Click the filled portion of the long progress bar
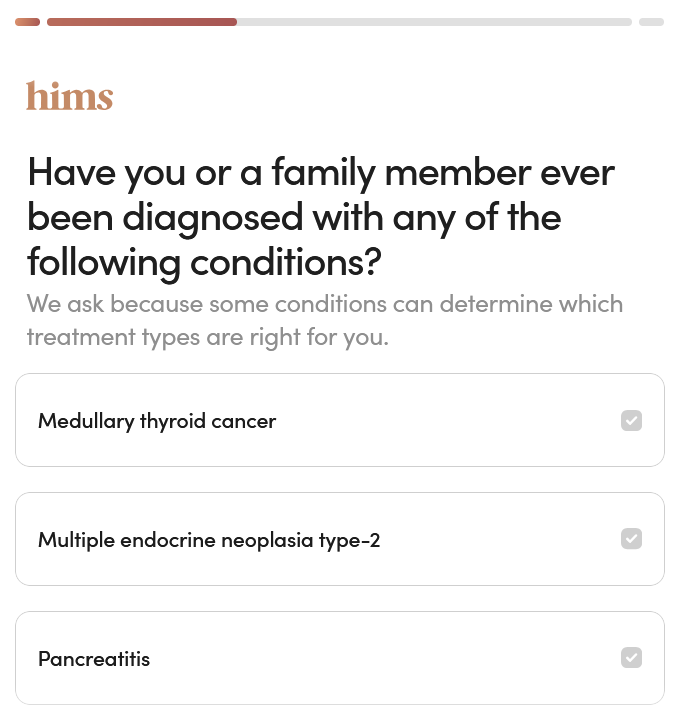This screenshot has height=718, width=688. point(141,22)
